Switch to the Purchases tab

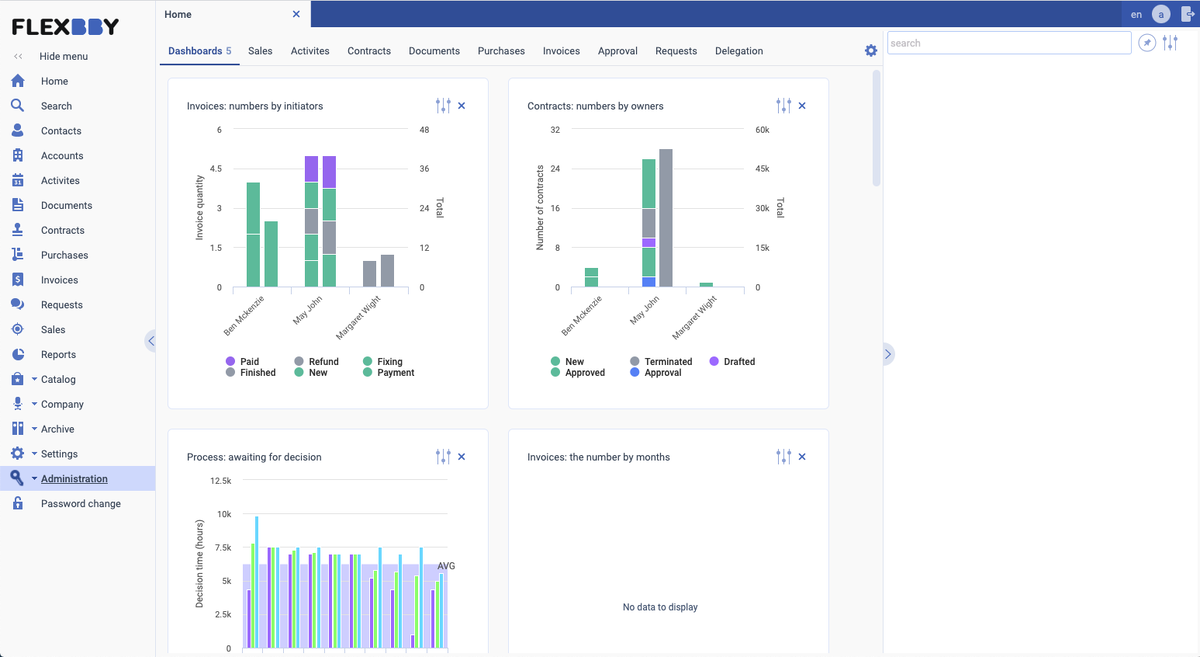[501, 51]
